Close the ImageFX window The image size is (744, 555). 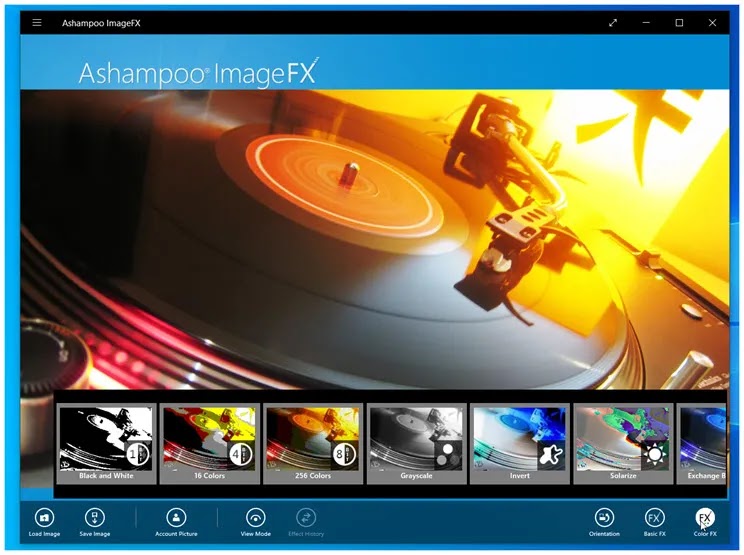tap(712, 22)
